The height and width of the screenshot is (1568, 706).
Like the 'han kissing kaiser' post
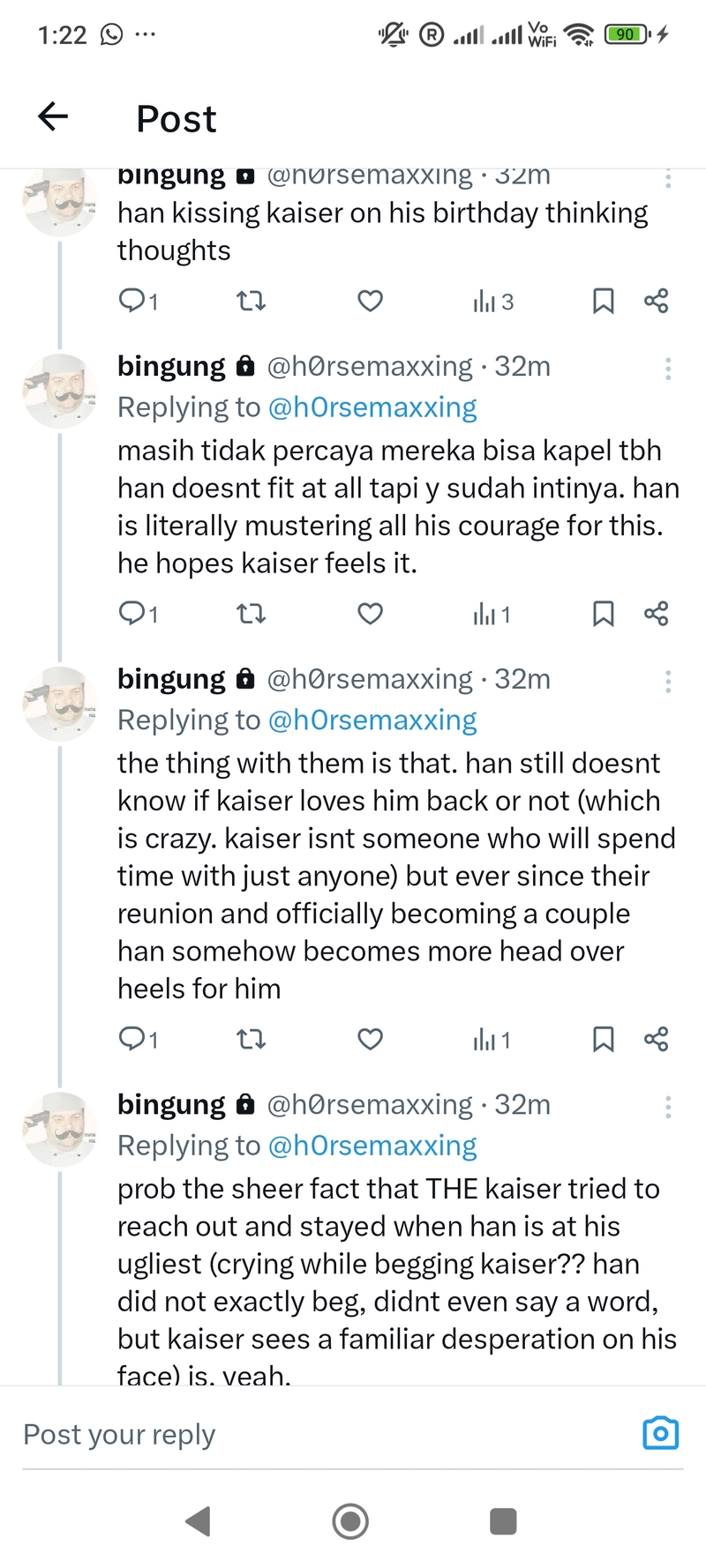coord(370,302)
